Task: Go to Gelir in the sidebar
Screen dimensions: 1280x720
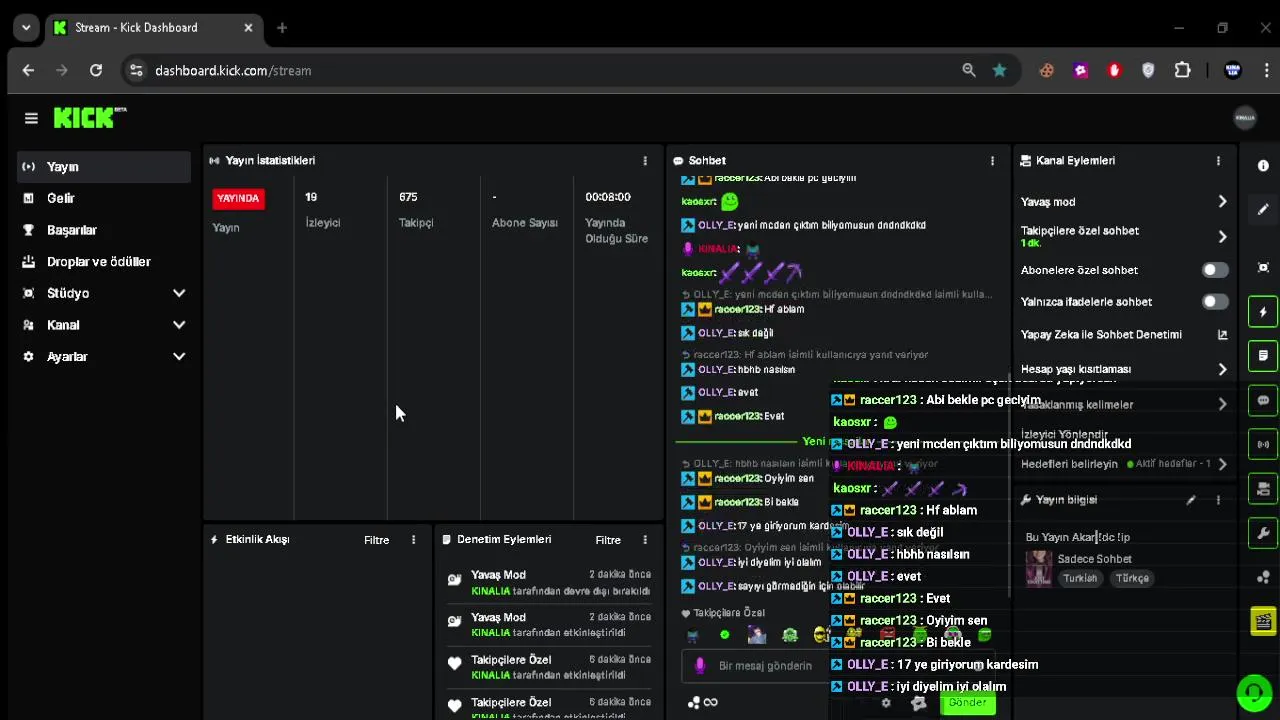Action: 104,198
